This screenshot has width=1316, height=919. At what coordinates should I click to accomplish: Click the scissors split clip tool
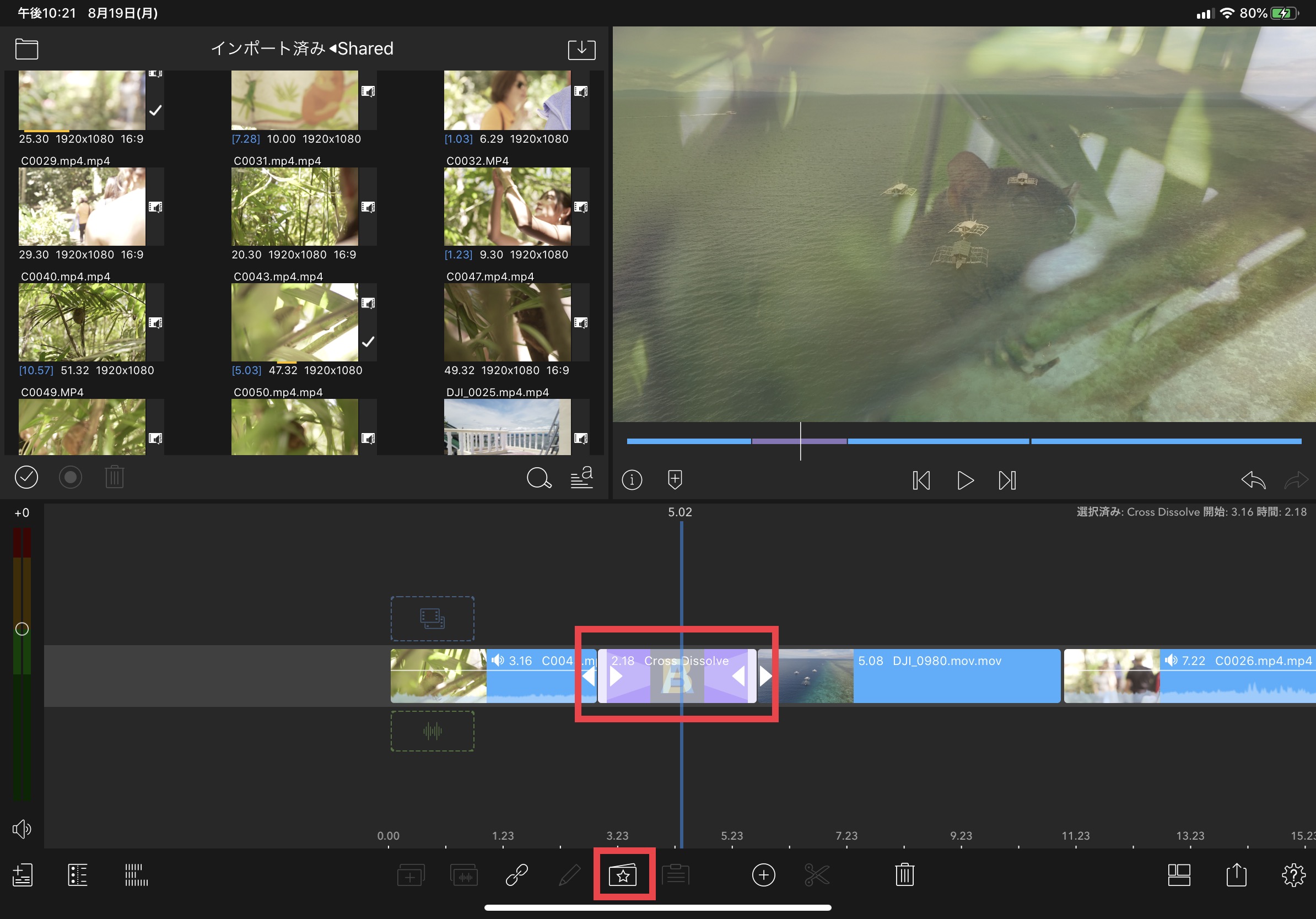[x=817, y=875]
